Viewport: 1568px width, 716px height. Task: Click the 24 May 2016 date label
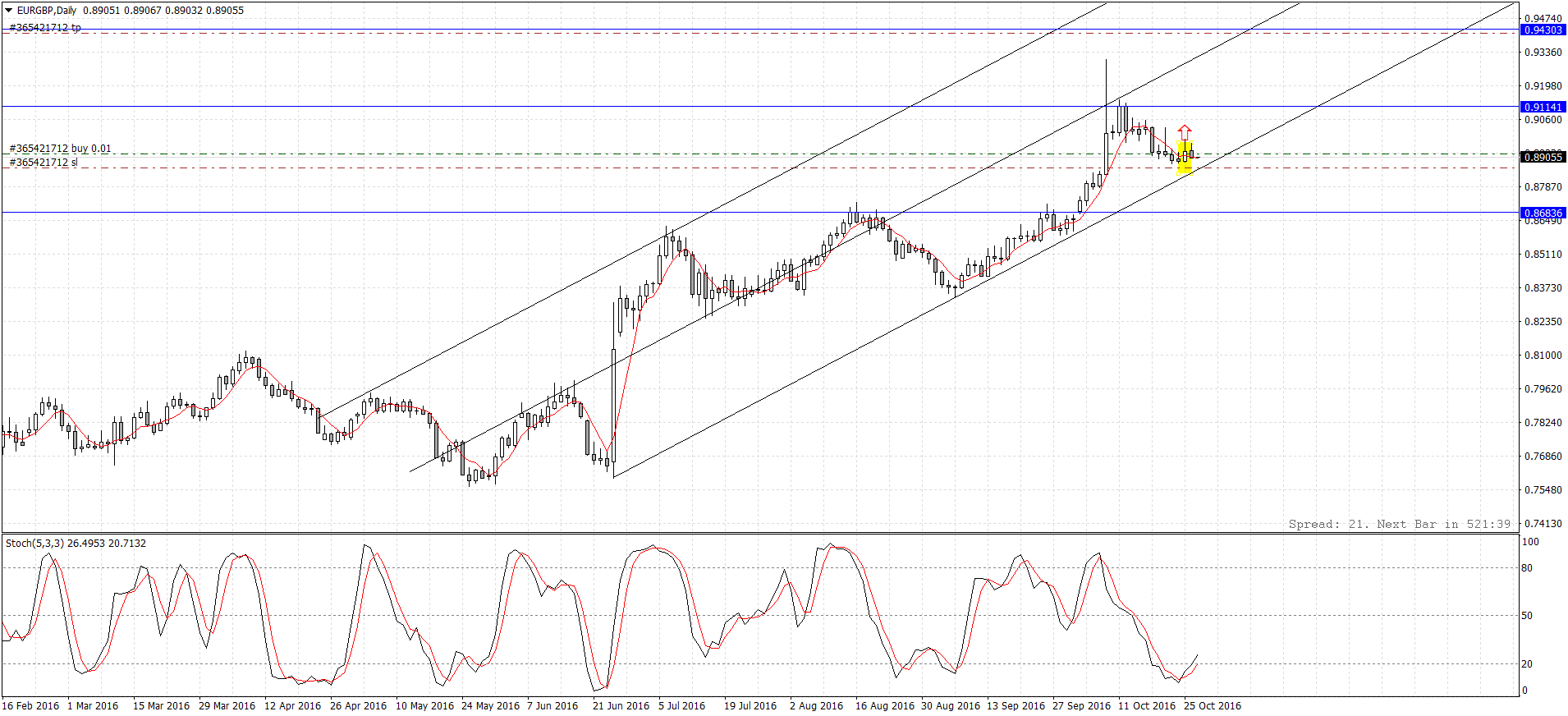(490, 706)
